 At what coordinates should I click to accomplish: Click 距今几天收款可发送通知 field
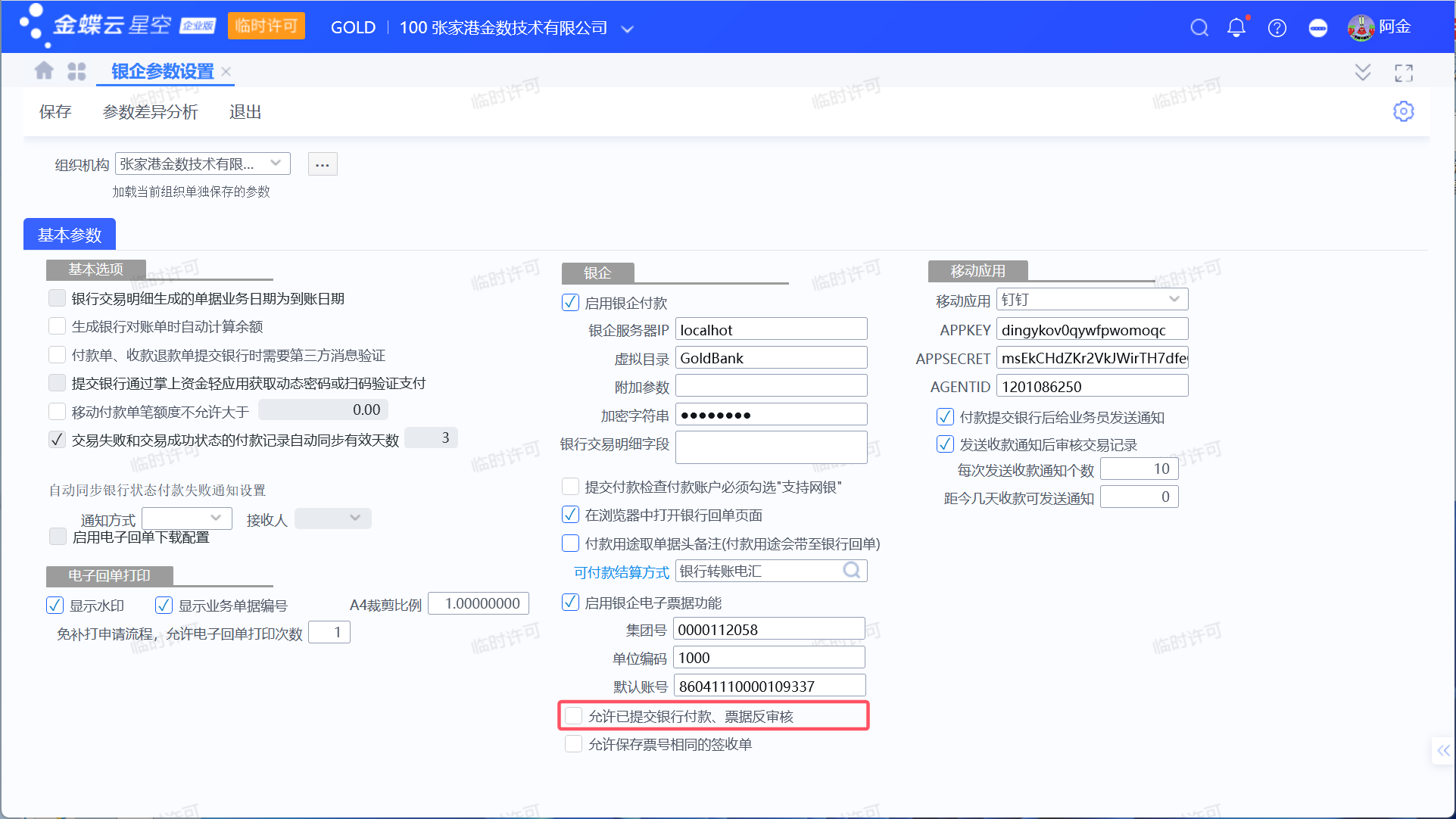(1140, 497)
